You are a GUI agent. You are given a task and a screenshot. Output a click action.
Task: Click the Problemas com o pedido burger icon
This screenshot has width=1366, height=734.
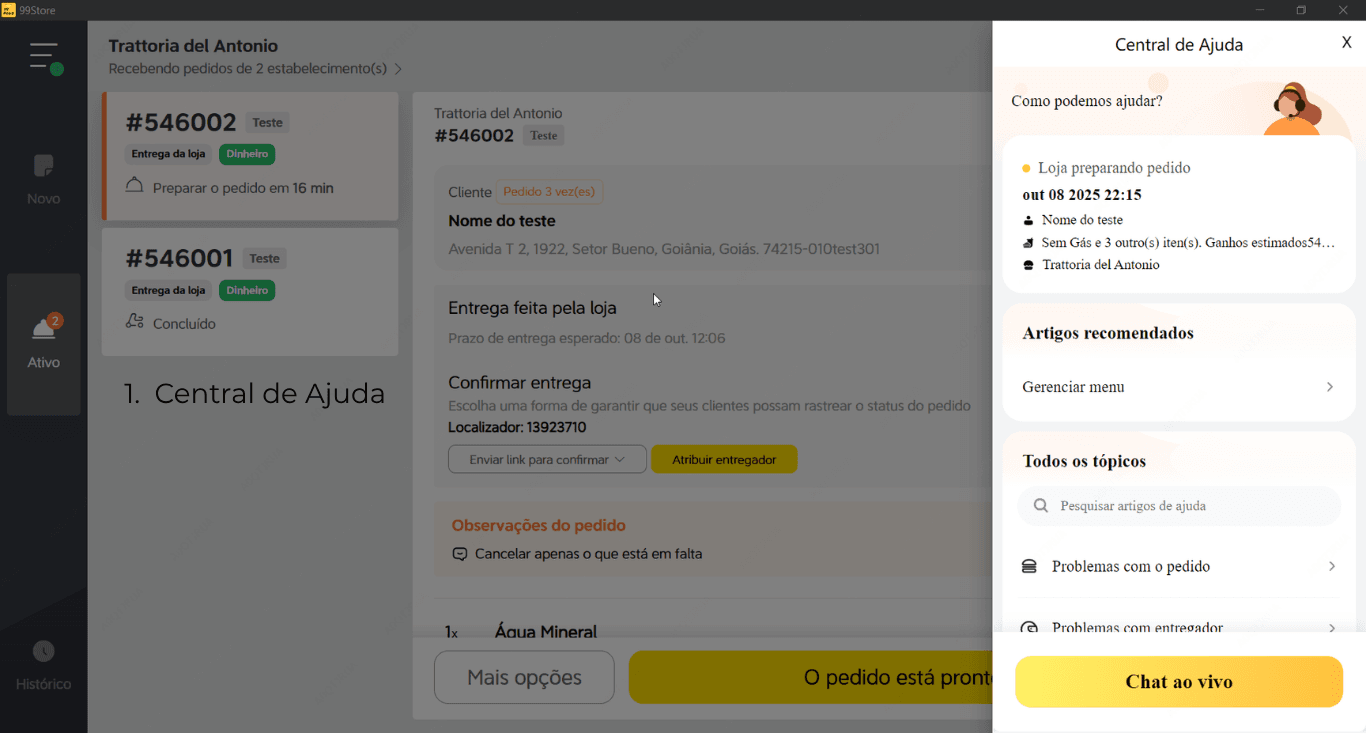pos(1029,567)
